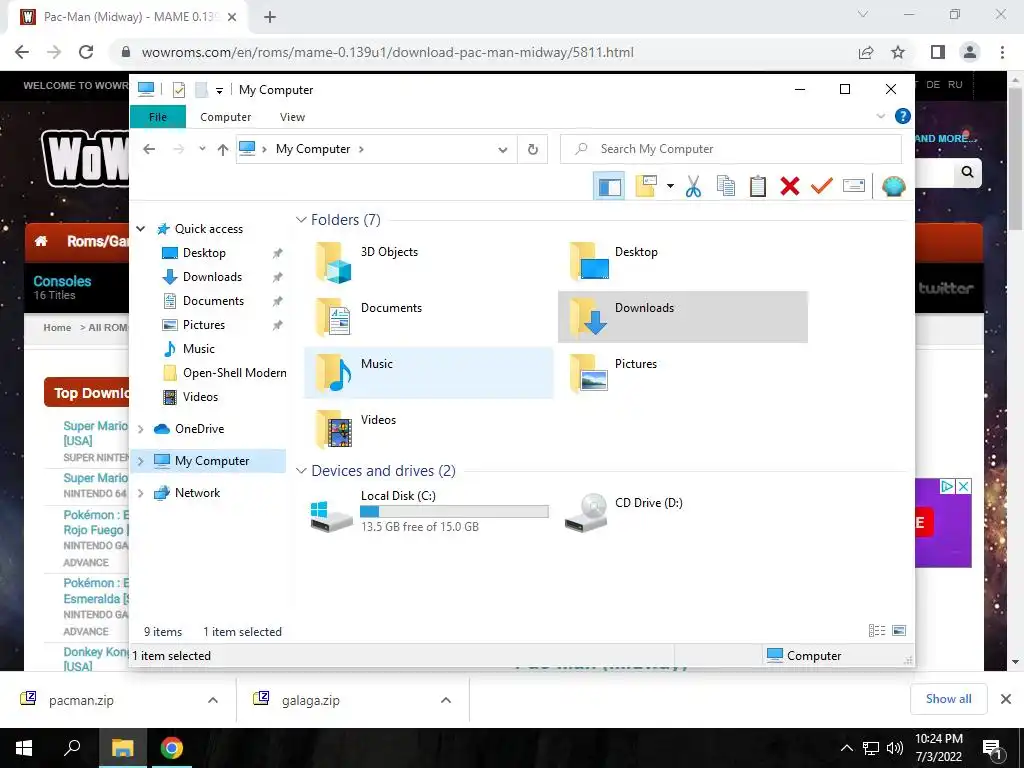The image size is (1024, 768).
Task: Click Local Disk (C:) space usage bar
Action: point(455,512)
